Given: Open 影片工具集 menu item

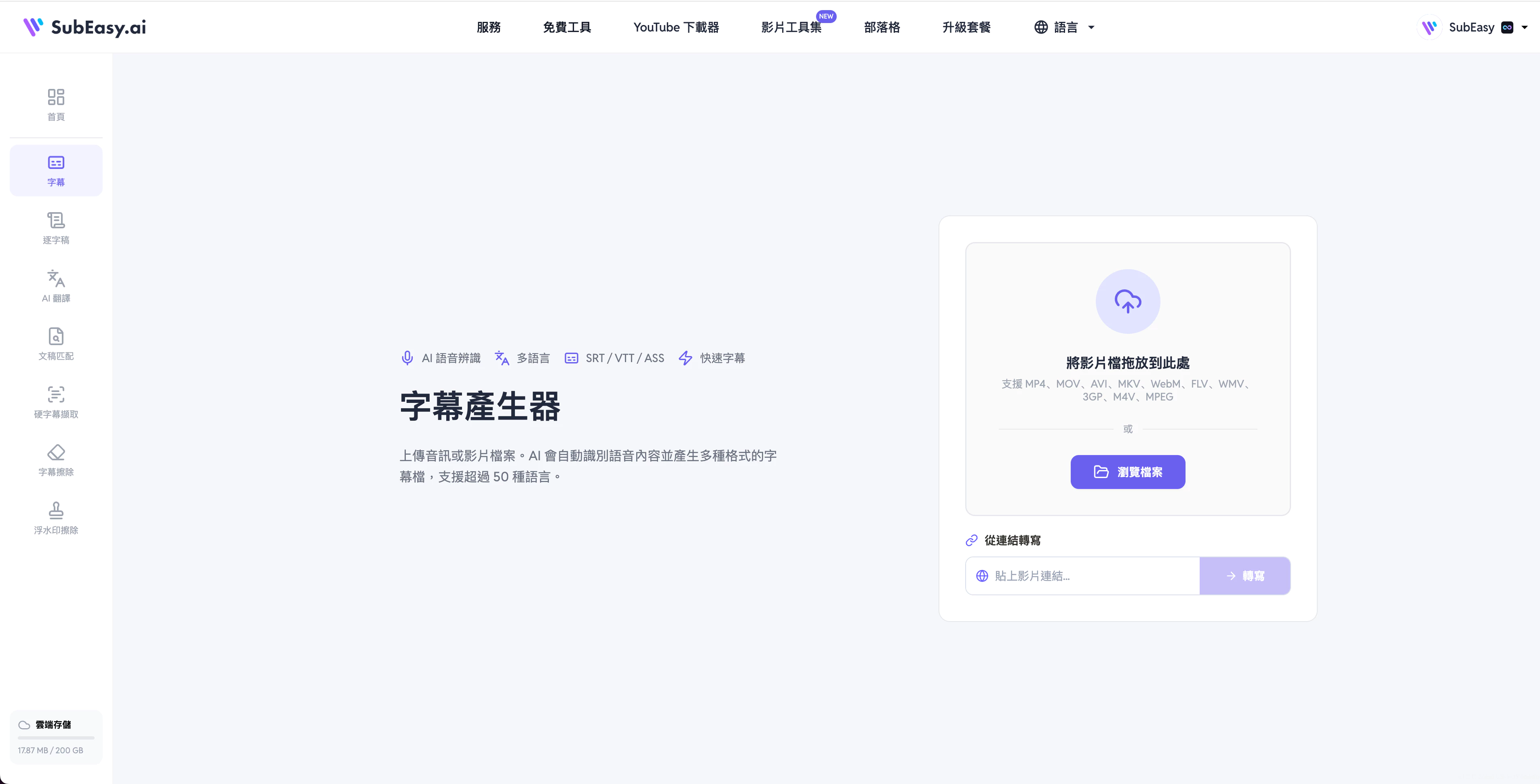Looking at the screenshot, I should click(x=791, y=27).
